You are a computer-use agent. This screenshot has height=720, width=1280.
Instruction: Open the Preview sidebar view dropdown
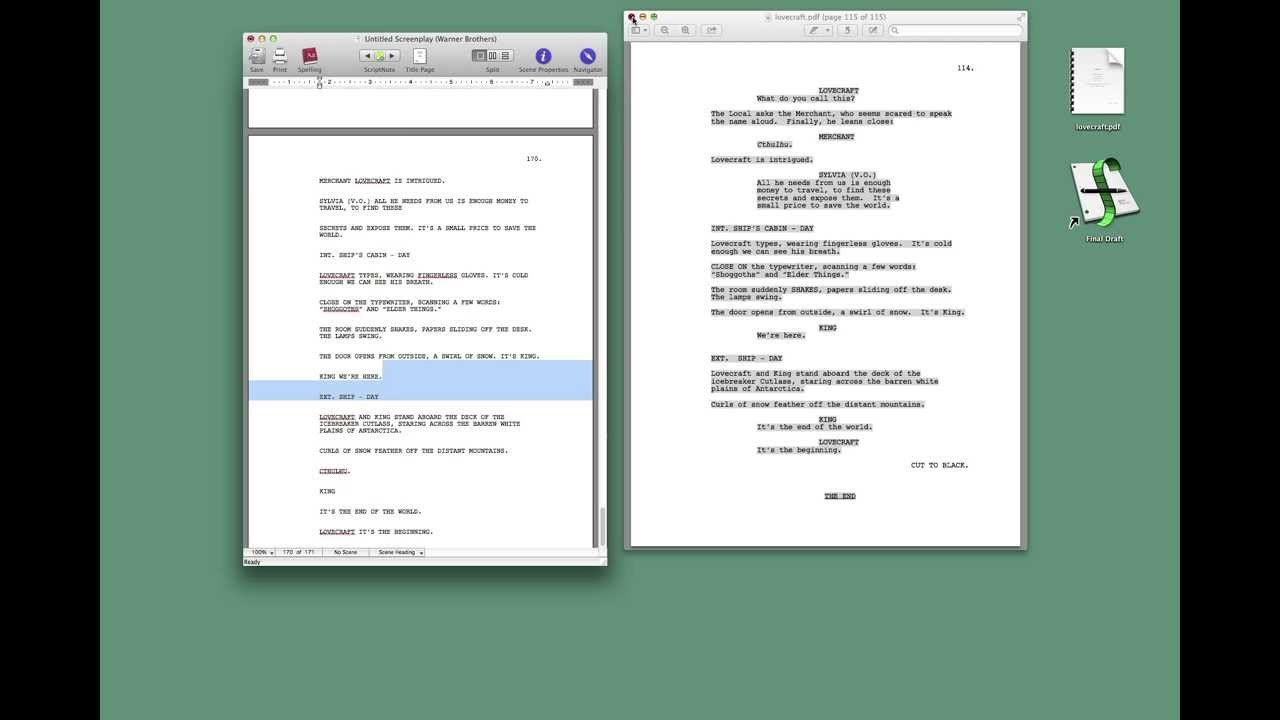640,30
